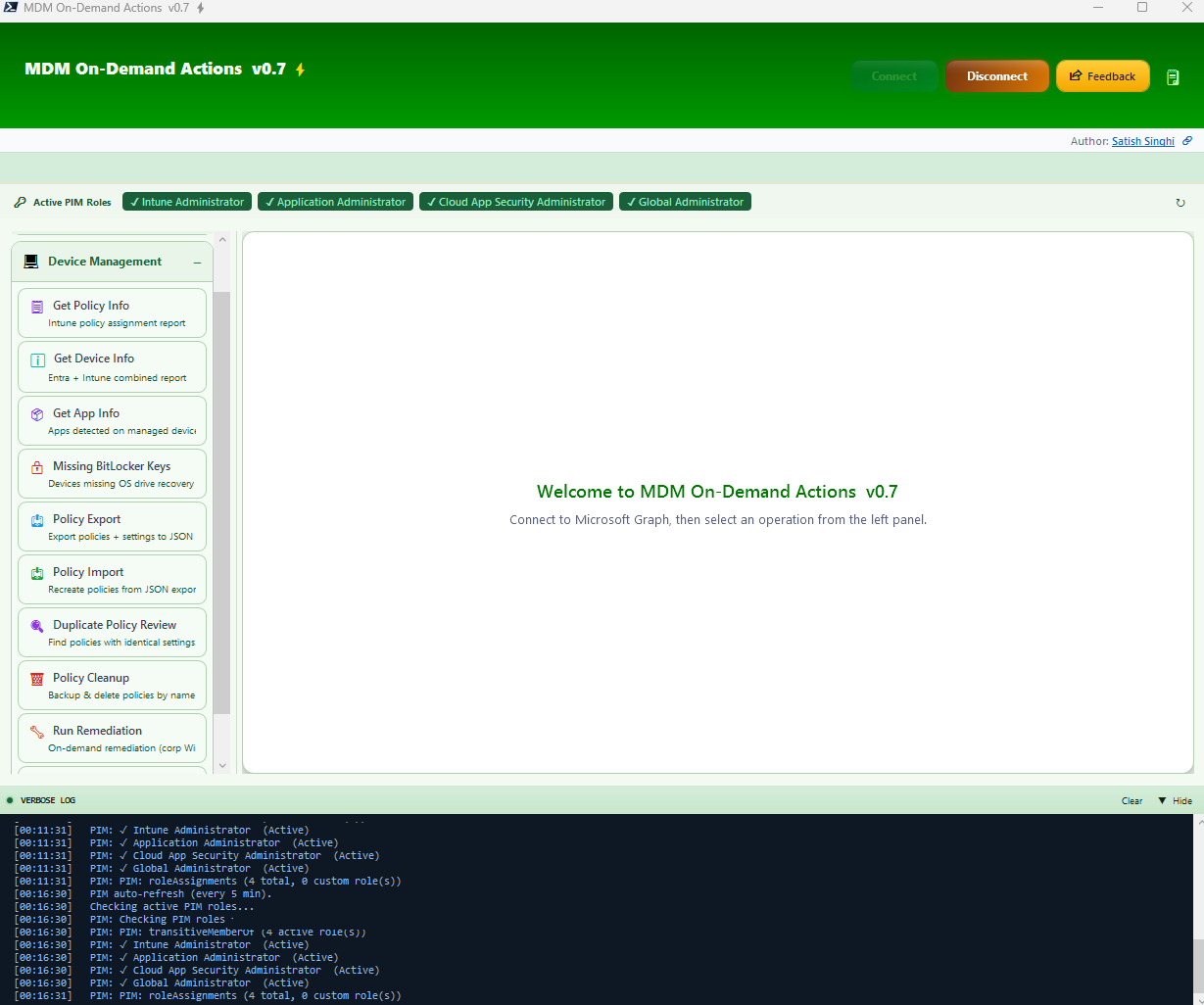
Task: Click the verbose log scrollbar thumb
Action: [x=1198, y=964]
